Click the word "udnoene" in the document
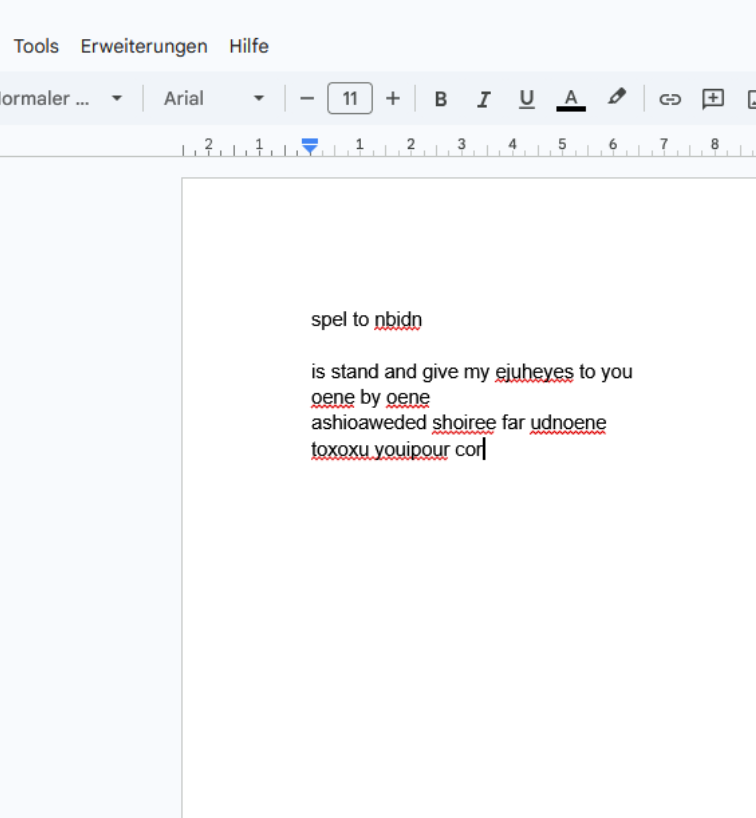The image size is (756, 818). pyautogui.click(x=568, y=423)
